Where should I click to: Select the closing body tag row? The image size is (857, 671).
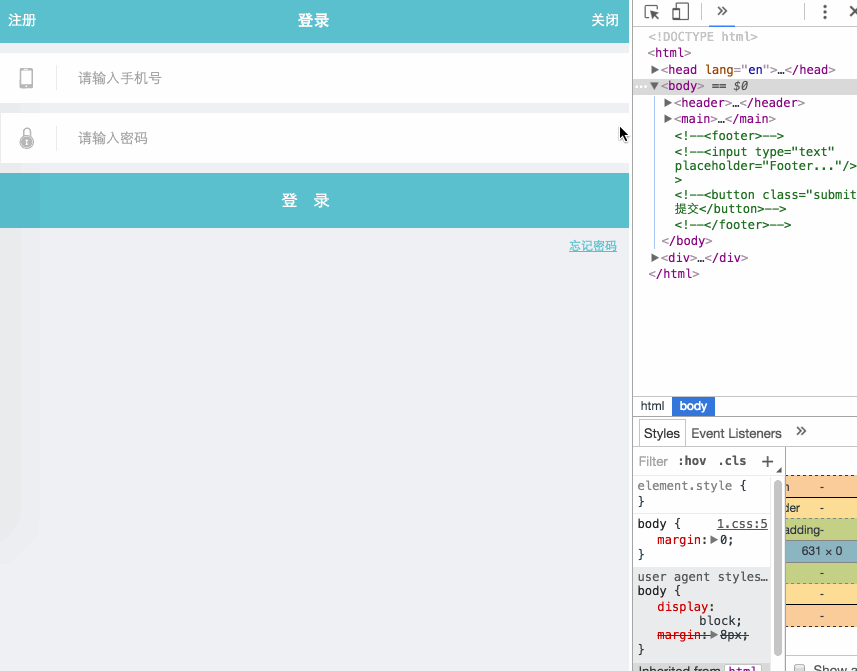click(x=686, y=241)
